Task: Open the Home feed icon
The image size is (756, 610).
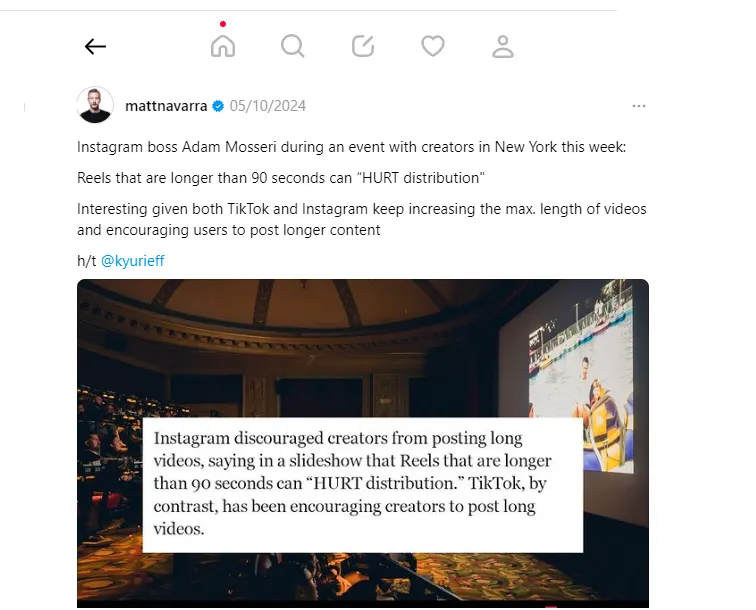Action: point(223,46)
